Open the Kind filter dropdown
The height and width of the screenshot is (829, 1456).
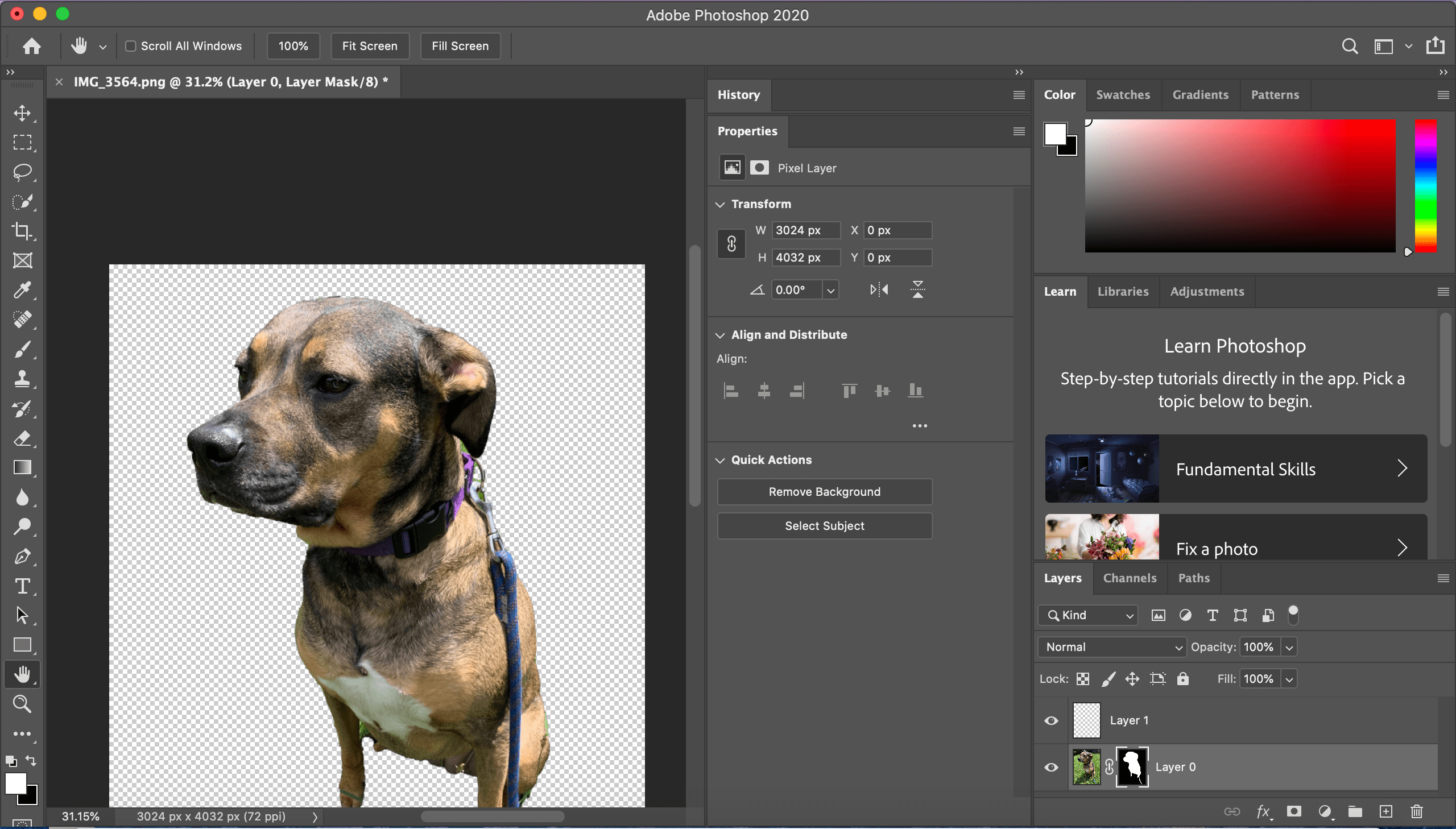tap(1088, 615)
